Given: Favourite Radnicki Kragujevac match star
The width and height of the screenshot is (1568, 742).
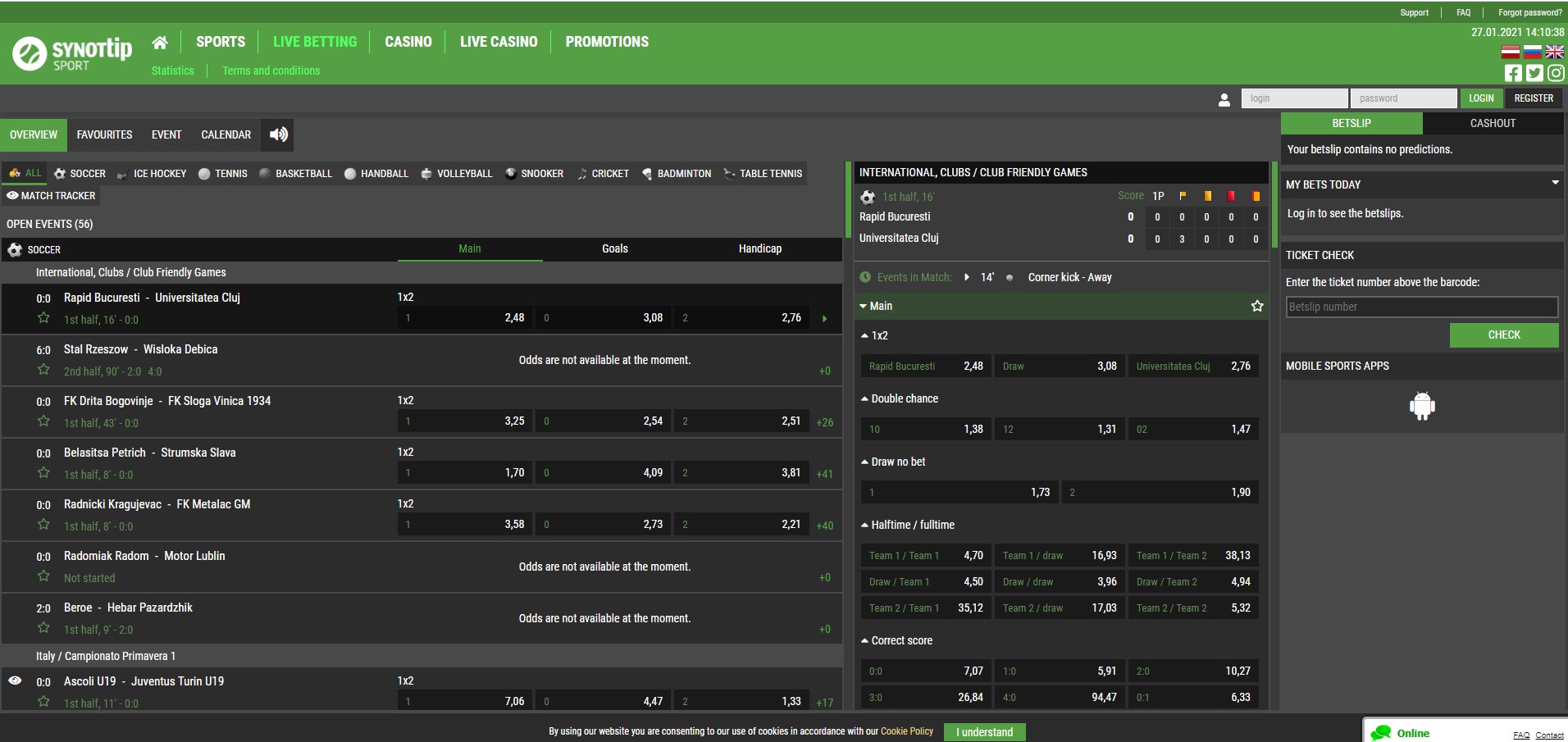Looking at the screenshot, I should tap(43, 525).
